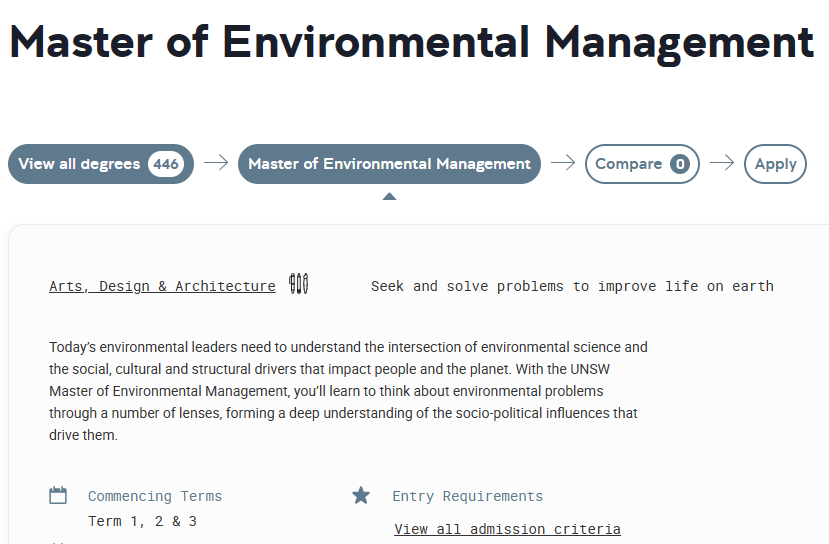This screenshot has width=829, height=544.
Task: Click the calendar icon next to Commencing Terms
Action: pos(58,495)
